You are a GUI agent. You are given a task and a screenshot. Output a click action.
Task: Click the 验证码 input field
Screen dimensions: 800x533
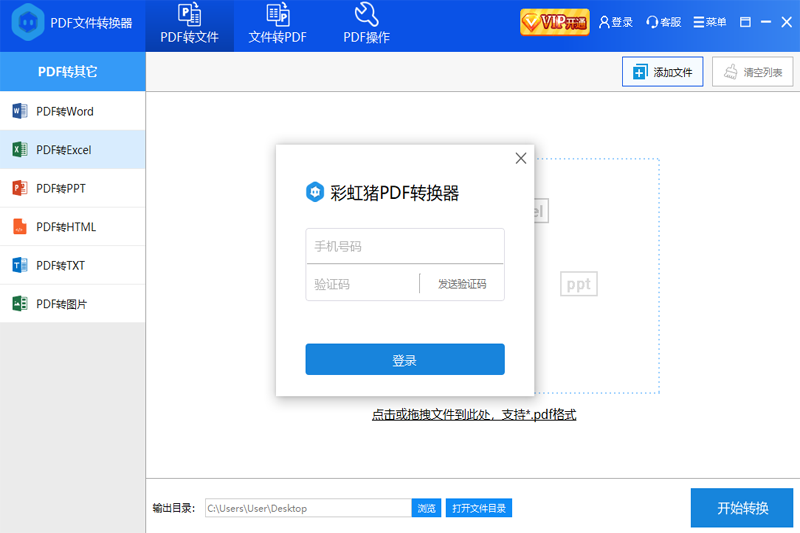(363, 284)
